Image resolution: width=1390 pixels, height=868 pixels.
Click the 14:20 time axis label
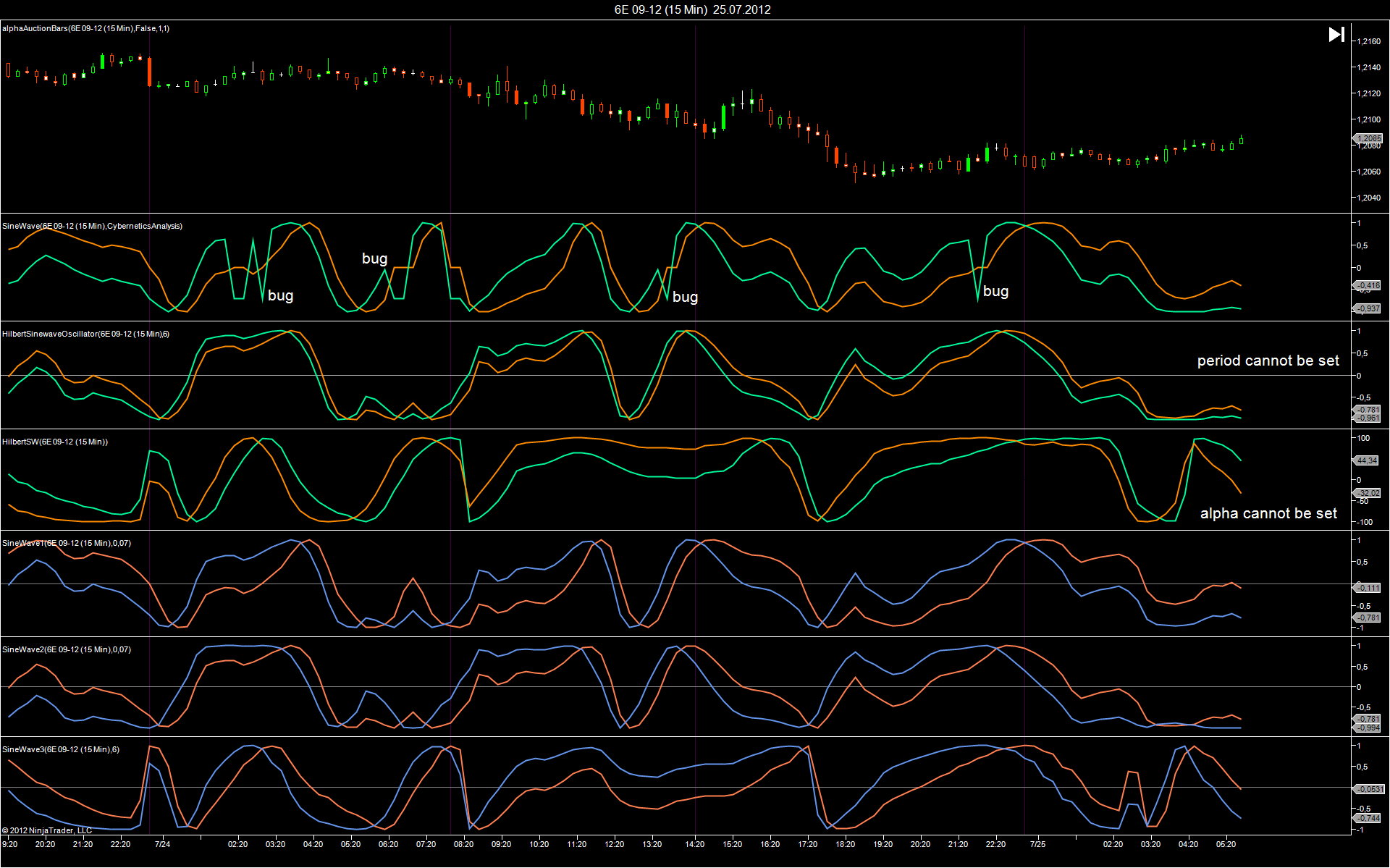point(695,844)
